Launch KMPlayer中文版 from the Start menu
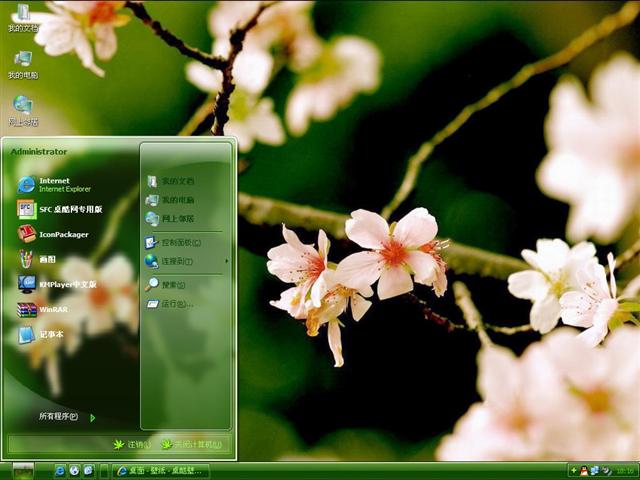640x480 pixels. click(x=57, y=284)
